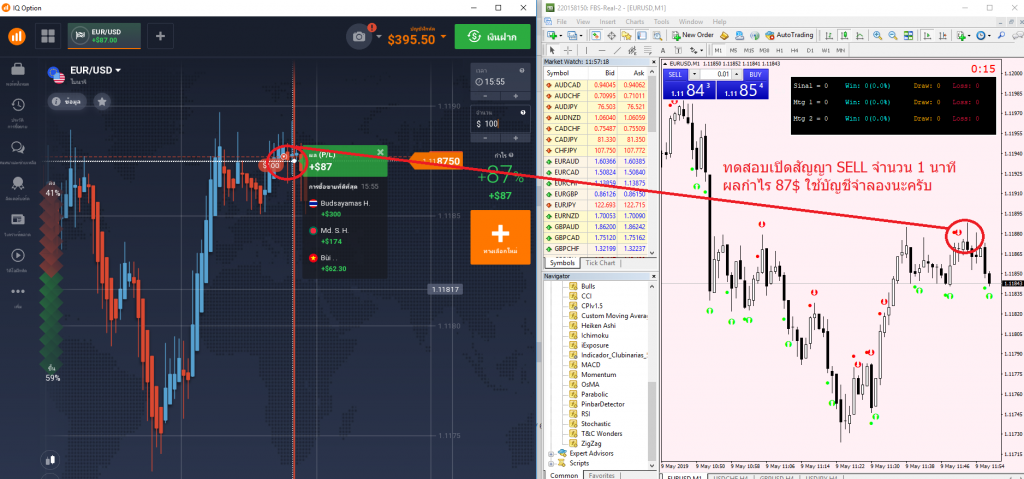The image size is (1024, 479).
Task: Select the trendline drawing tool in MetaTrader
Action: click(x=617, y=50)
